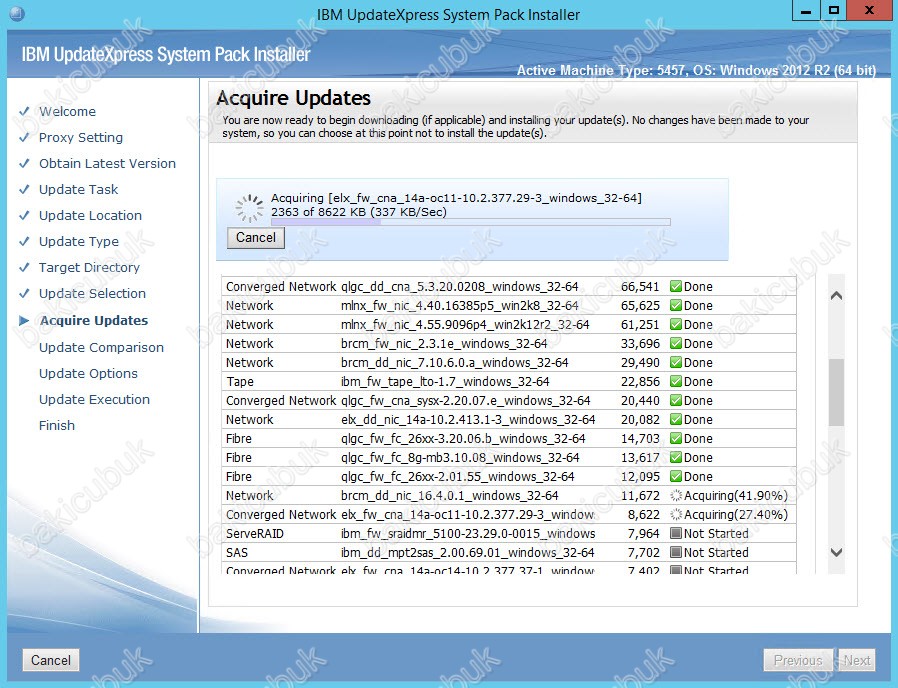The image size is (898, 688).
Task: Select Welcome step in sidebar
Action: click(67, 111)
